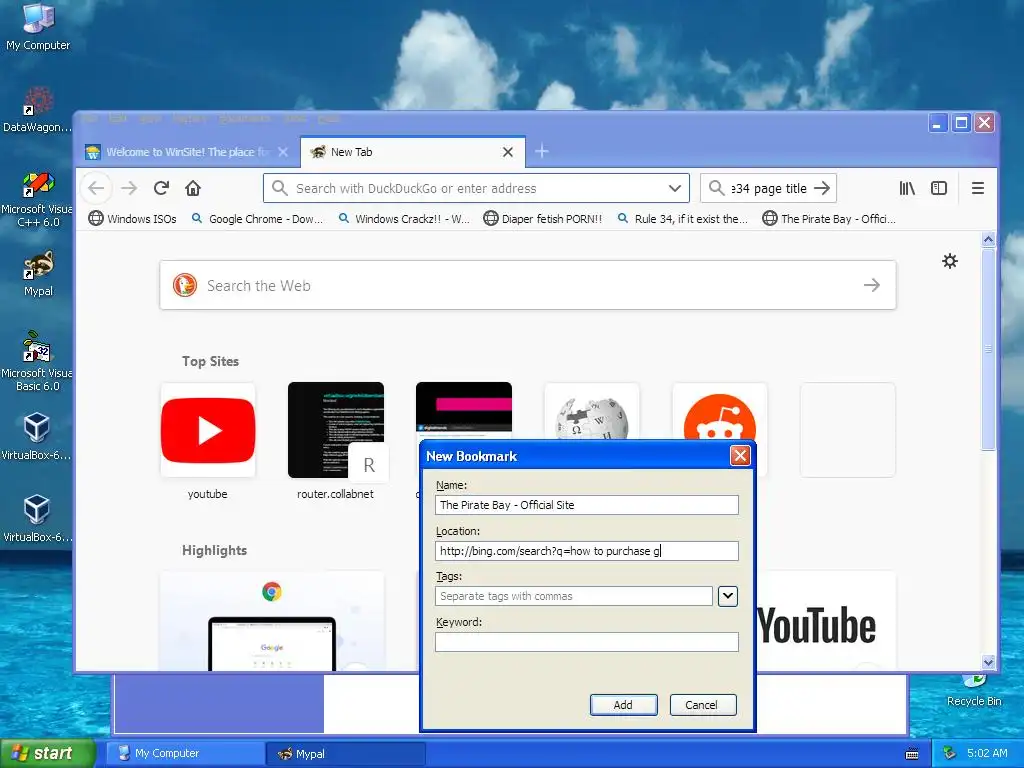1024x768 pixels.
Task: Click the Search the Web field
Action: [x=528, y=285]
